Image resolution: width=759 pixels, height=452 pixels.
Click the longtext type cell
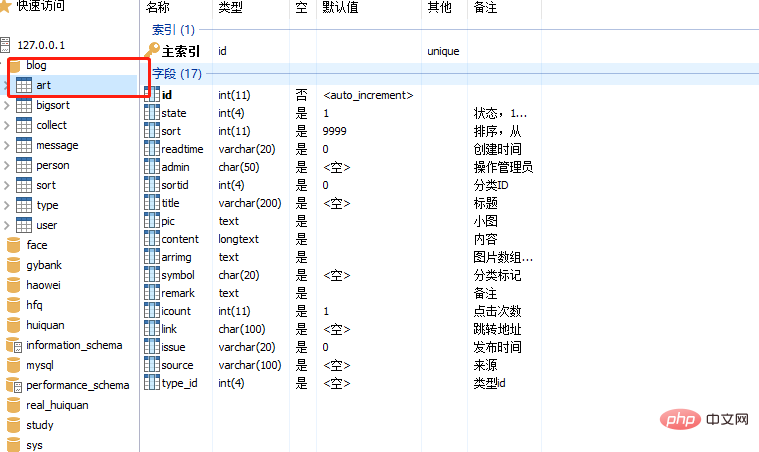239,239
